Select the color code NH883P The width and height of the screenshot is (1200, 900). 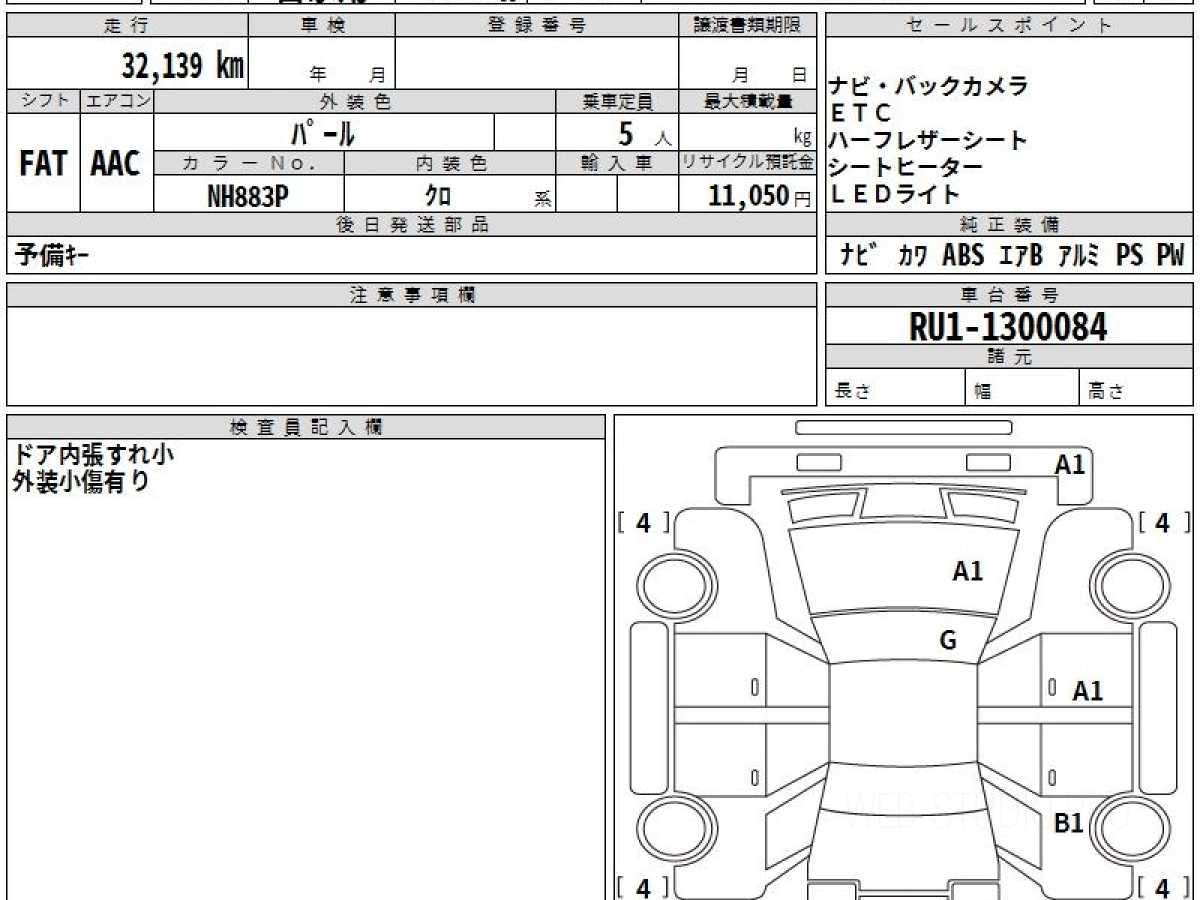(248, 196)
